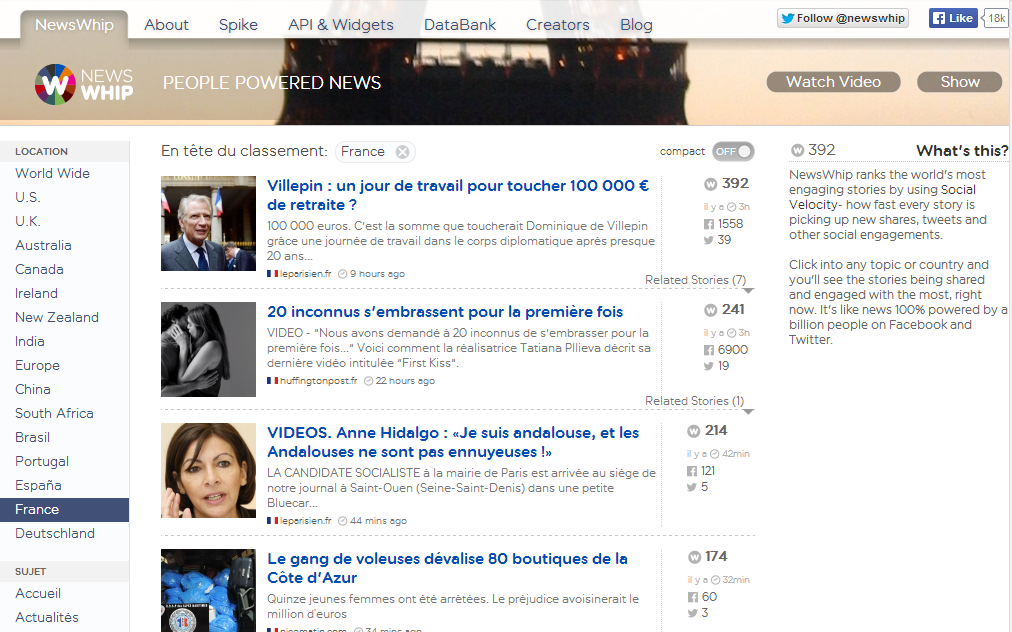Open Le gang de voleuses headline
Image resolution: width=1012 pixels, height=632 pixels.
click(x=447, y=568)
